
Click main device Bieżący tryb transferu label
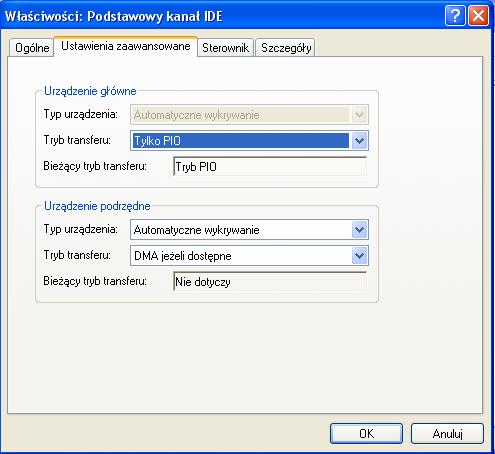coord(95,166)
